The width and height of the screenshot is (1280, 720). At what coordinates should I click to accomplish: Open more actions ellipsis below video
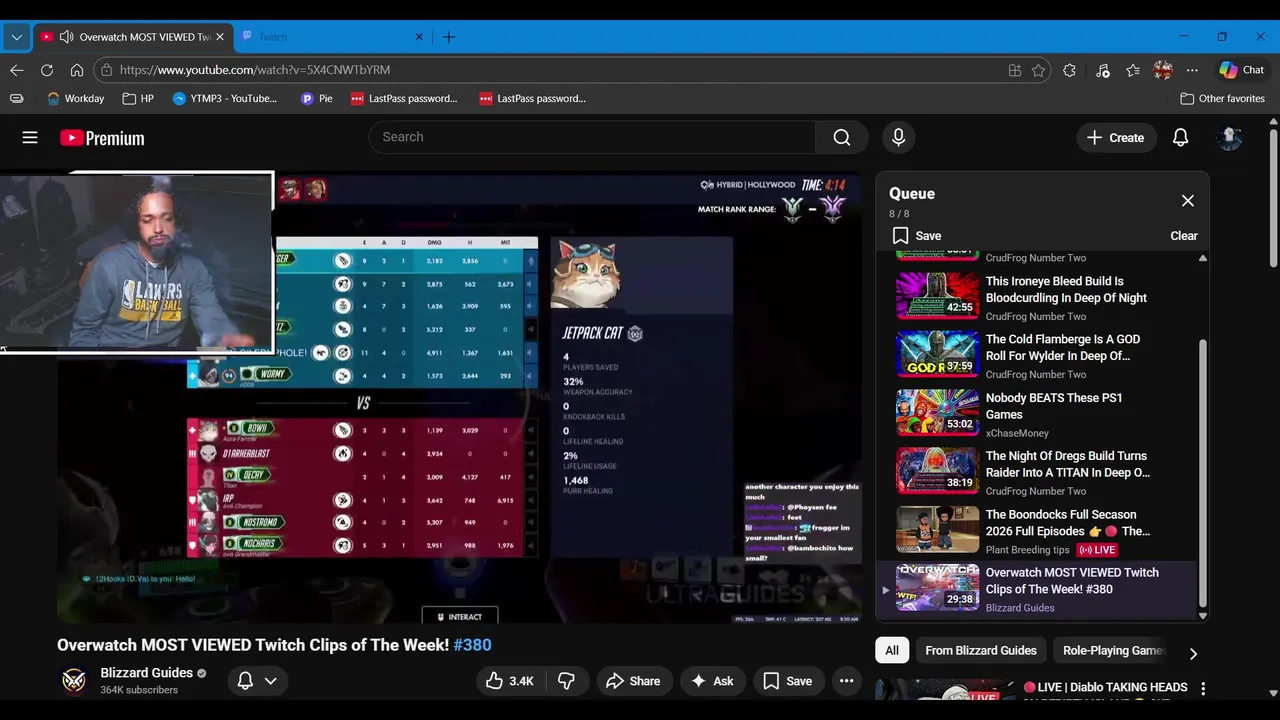point(847,681)
